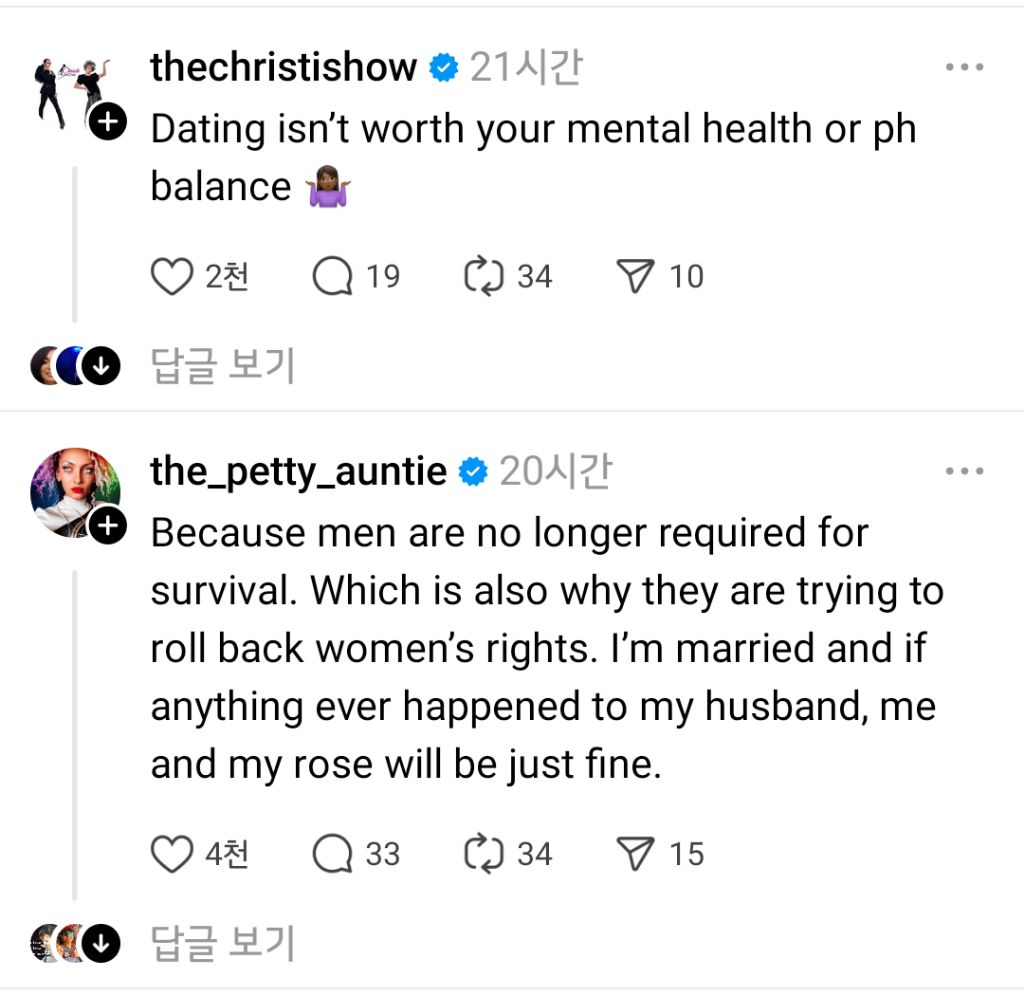Repost thechristishow's post

click(485, 277)
